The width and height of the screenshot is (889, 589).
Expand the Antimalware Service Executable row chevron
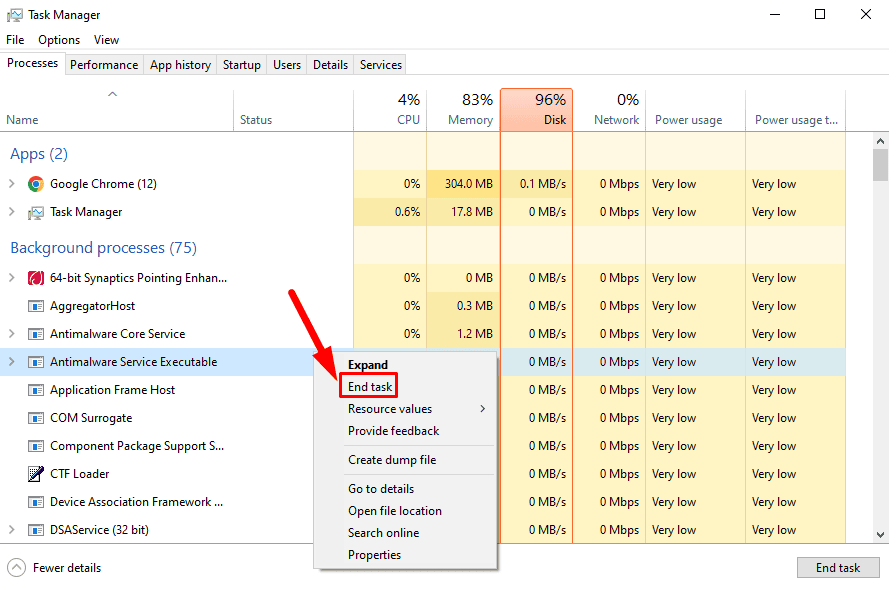click(x=11, y=362)
